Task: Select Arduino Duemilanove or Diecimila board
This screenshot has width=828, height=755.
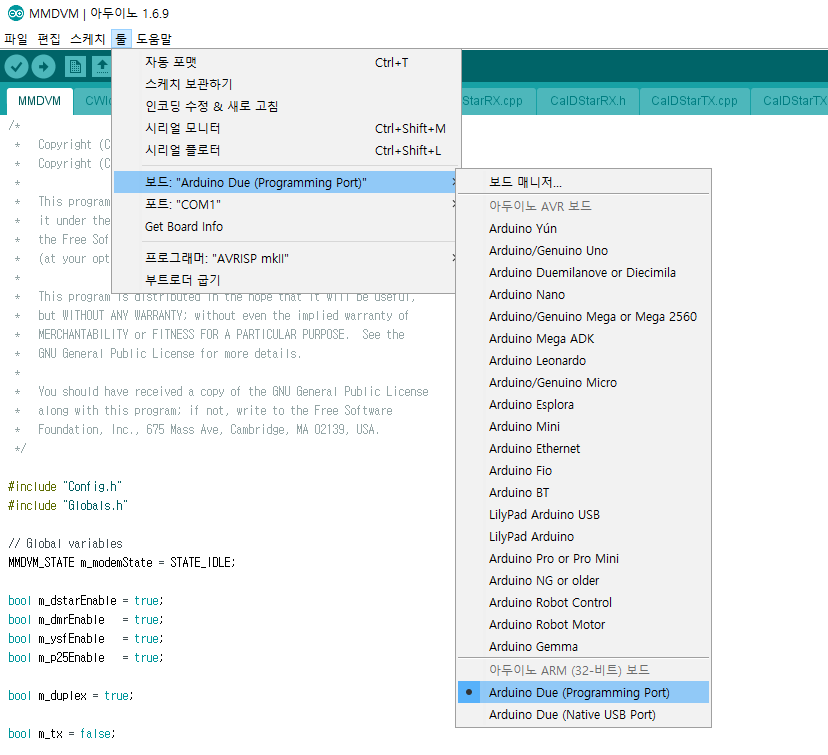Action: click(x=583, y=272)
